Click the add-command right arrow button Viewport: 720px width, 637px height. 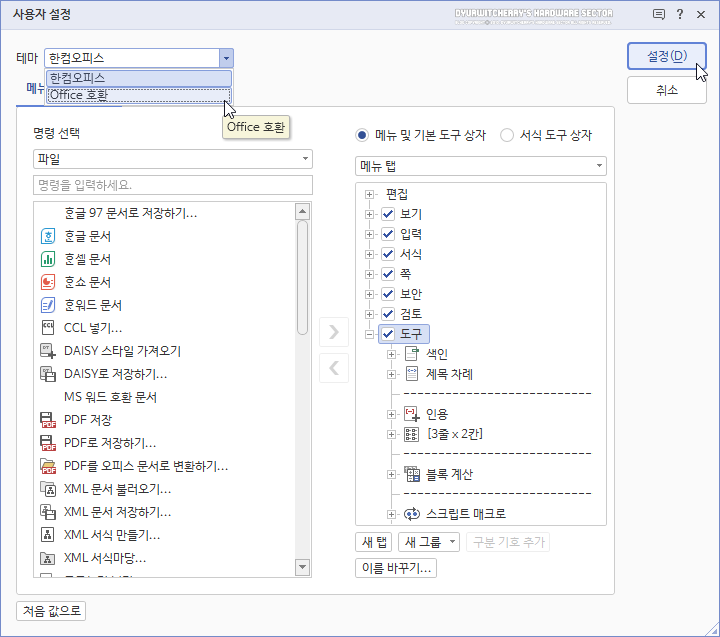[x=334, y=332]
